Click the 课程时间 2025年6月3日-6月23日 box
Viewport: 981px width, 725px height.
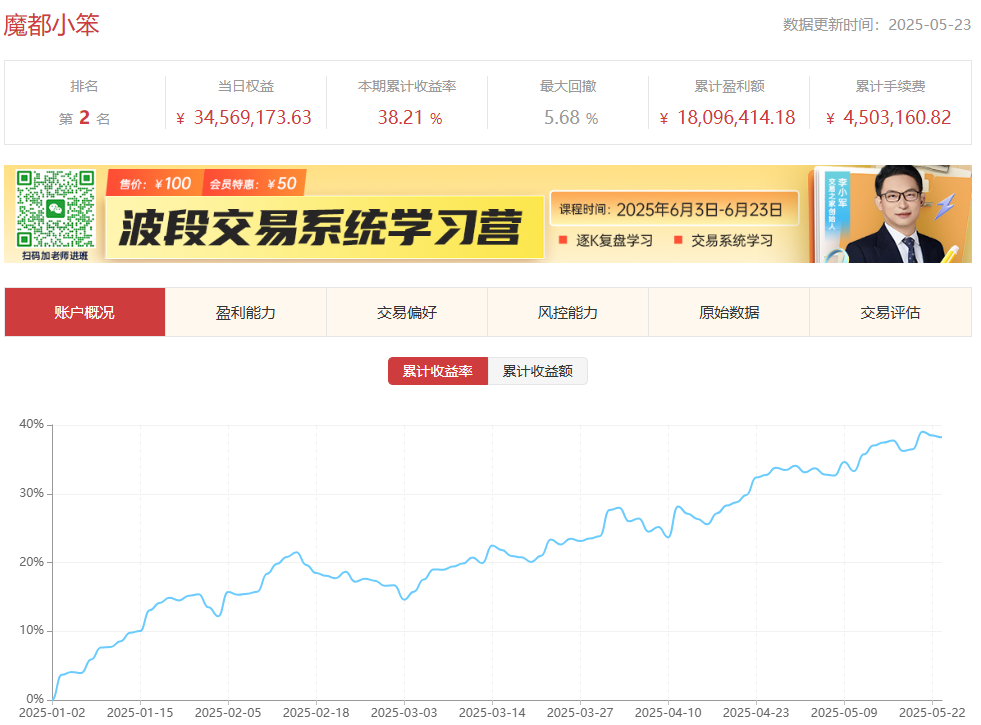674,209
